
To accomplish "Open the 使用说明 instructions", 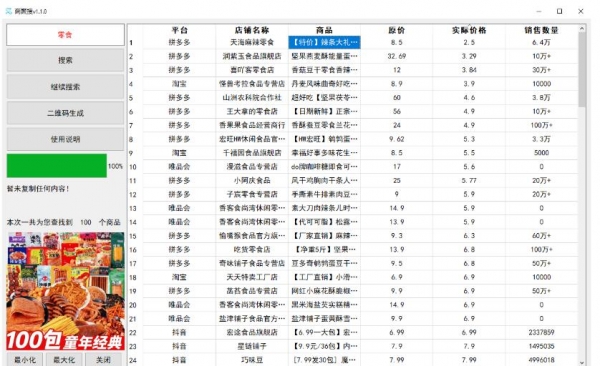I will click(x=65, y=139).
